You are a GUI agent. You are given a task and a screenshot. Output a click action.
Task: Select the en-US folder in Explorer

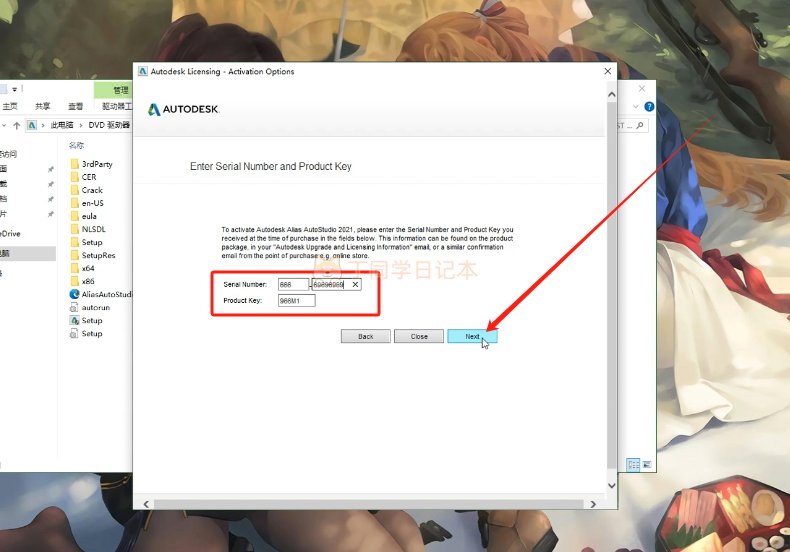coord(87,203)
